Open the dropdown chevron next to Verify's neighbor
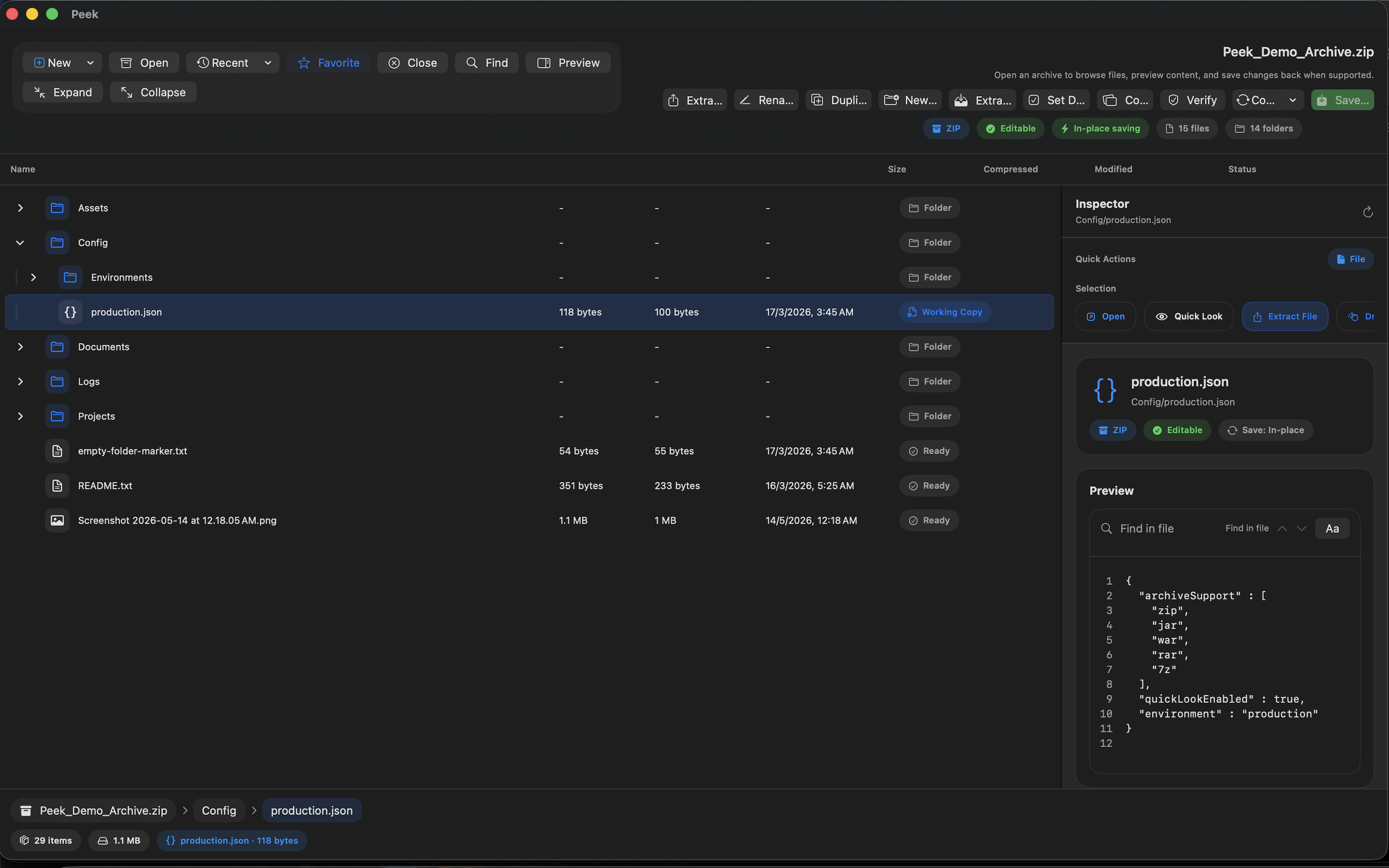Screen dimensions: 1389x868 [x=1293, y=100]
